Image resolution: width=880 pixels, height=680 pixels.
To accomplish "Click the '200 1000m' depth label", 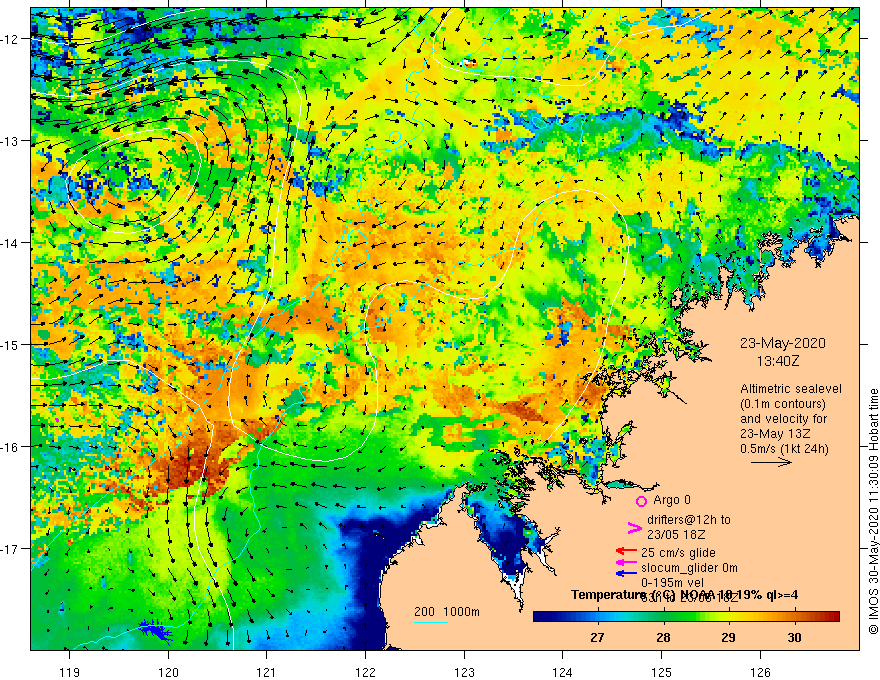I will click(447, 612).
